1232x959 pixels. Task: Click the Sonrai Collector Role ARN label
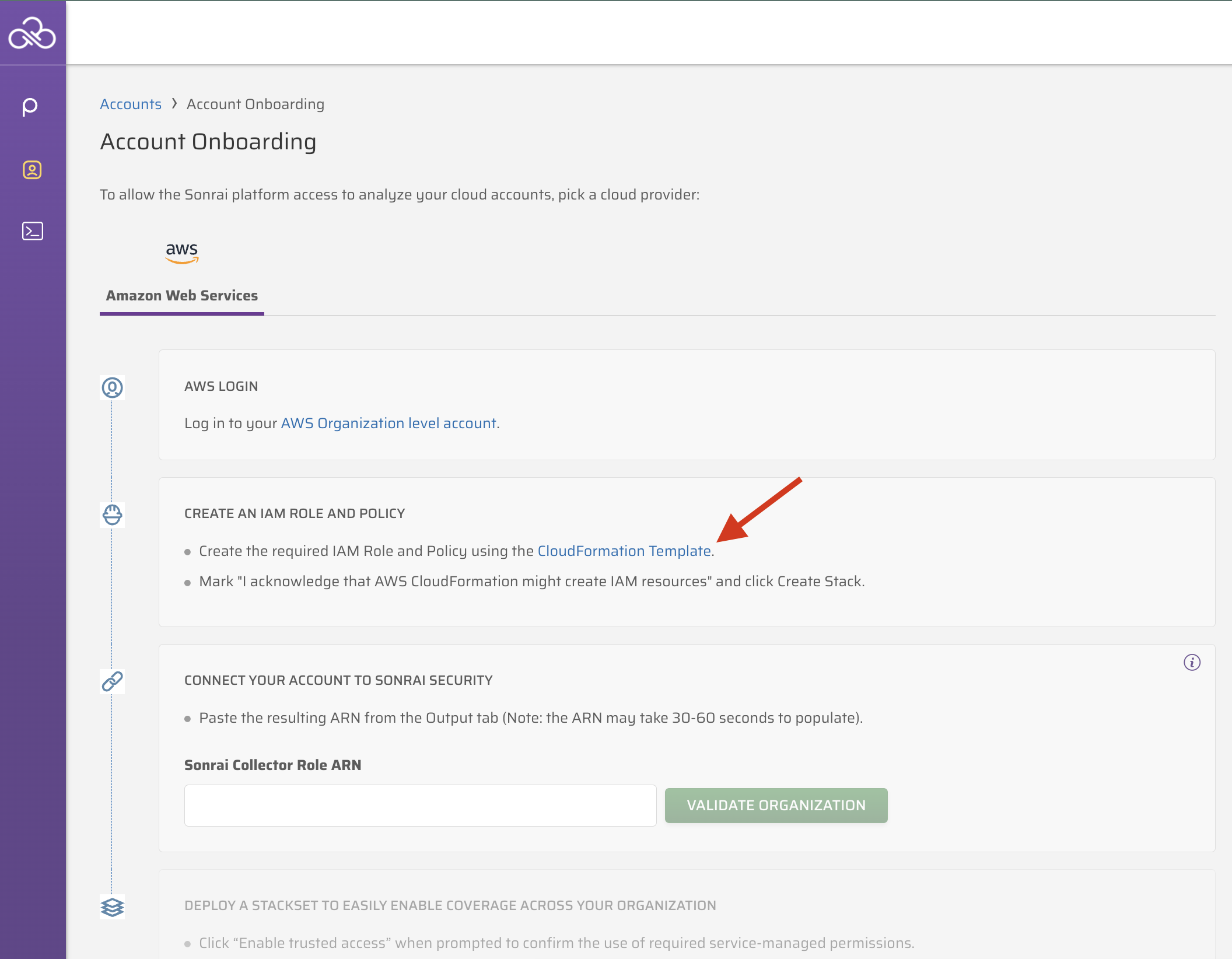[x=273, y=765]
